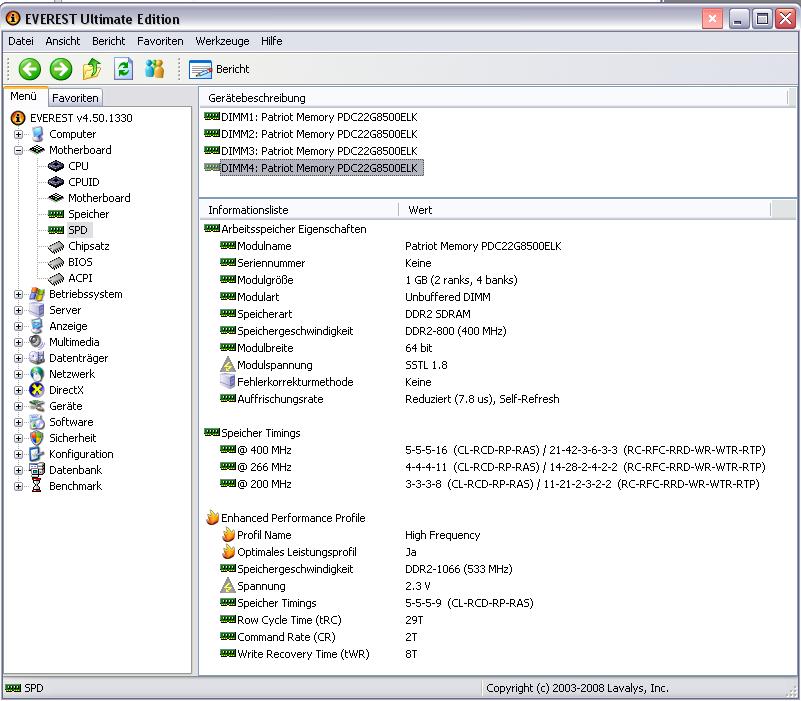801x701 pixels.
Task: Expand the Netzwerk tree node
Action: pos(18,374)
